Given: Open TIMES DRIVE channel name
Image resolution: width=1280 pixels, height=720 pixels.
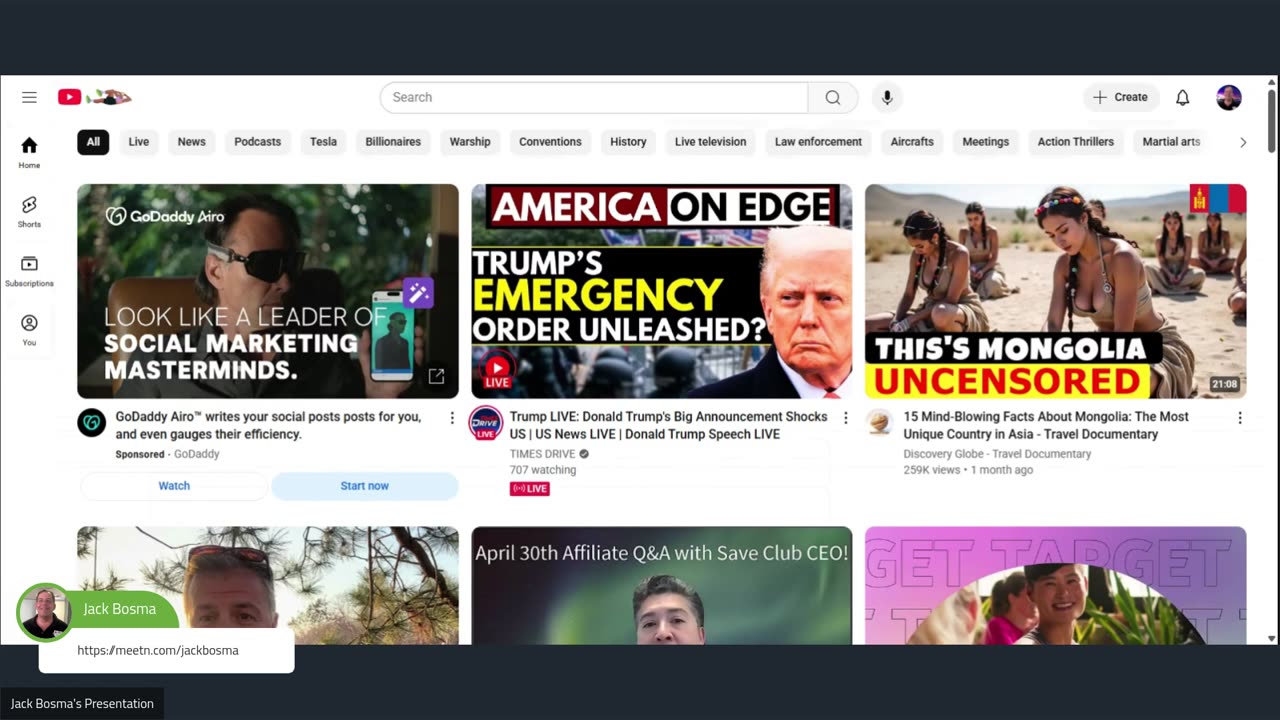Looking at the screenshot, I should 542,454.
